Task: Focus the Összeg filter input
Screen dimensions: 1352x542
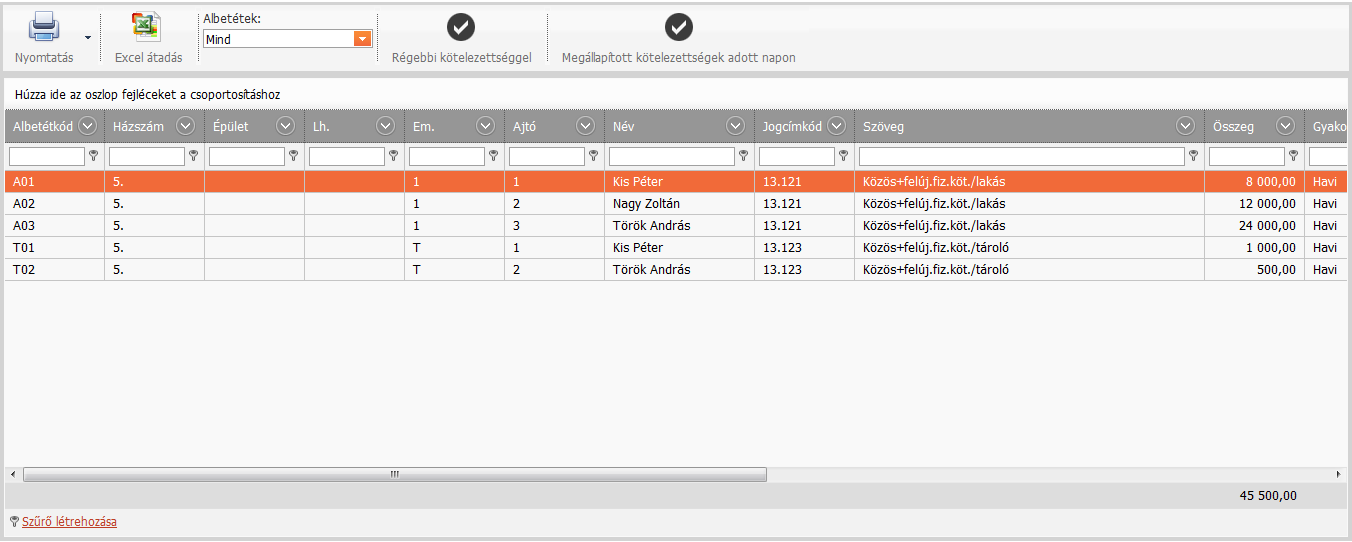Action: 1247,157
